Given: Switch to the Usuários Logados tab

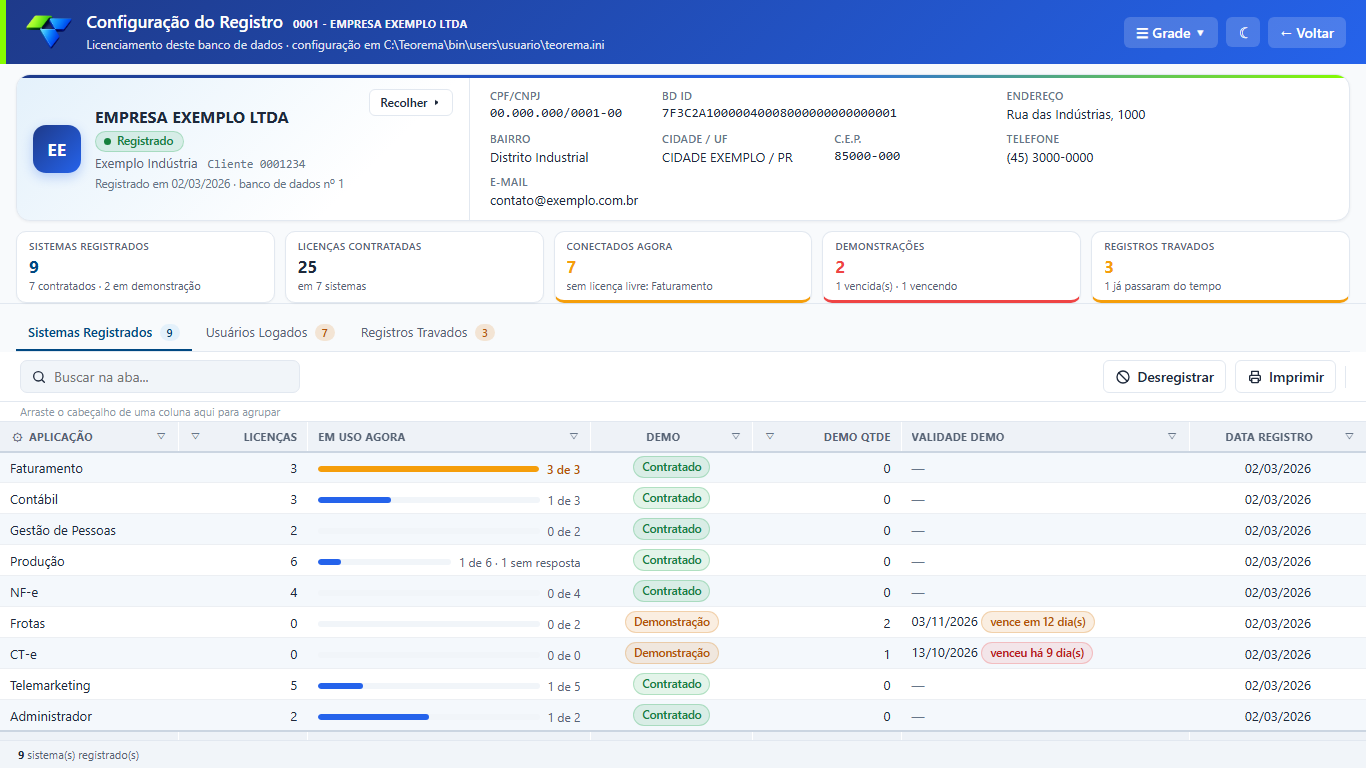Looking at the screenshot, I should [x=269, y=333].
